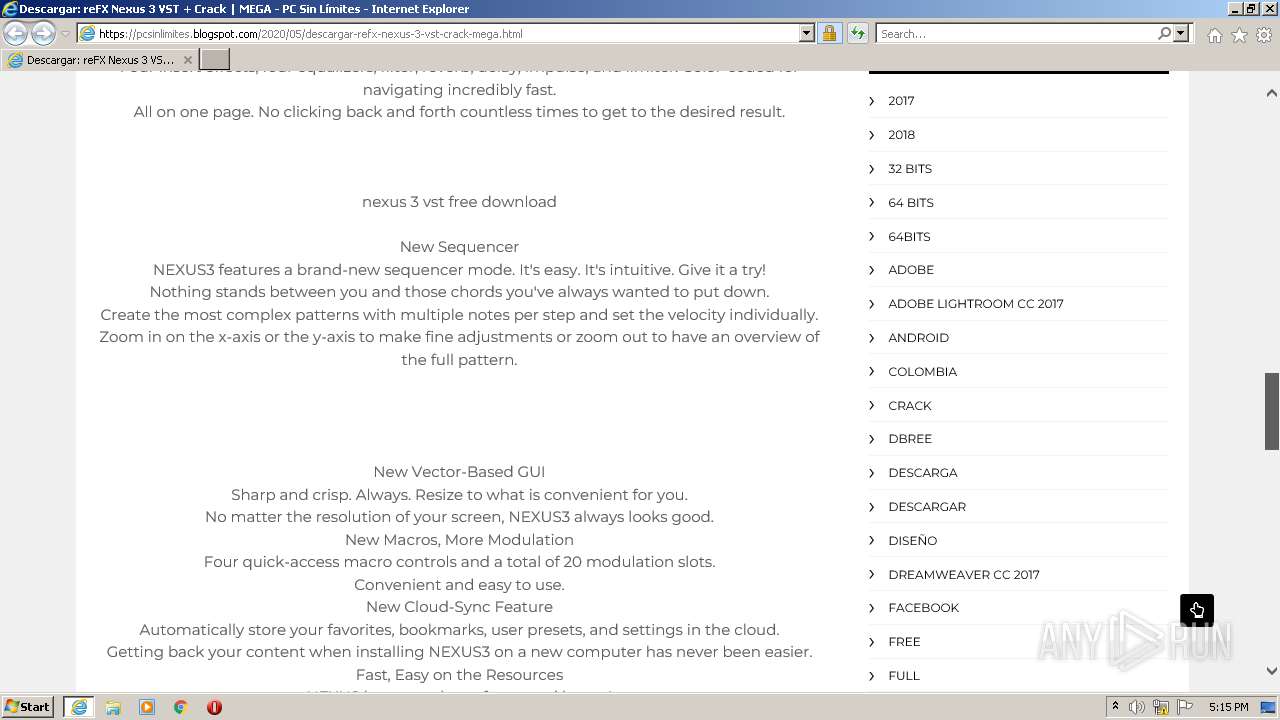Launch media player from taskbar
The width and height of the screenshot is (1280, 720).
point(147,707)
